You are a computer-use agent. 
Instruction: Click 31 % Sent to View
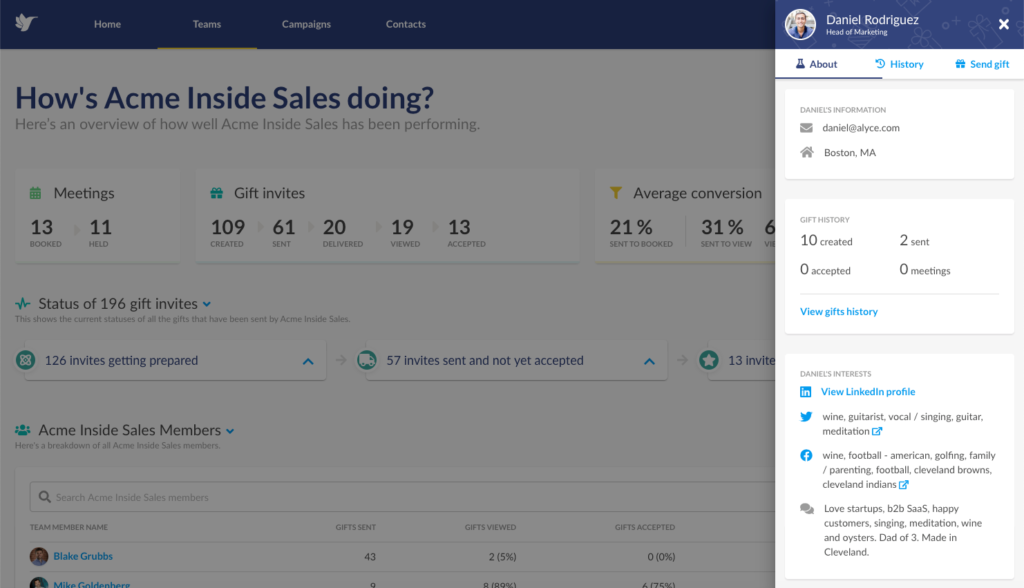coord(722,227)
